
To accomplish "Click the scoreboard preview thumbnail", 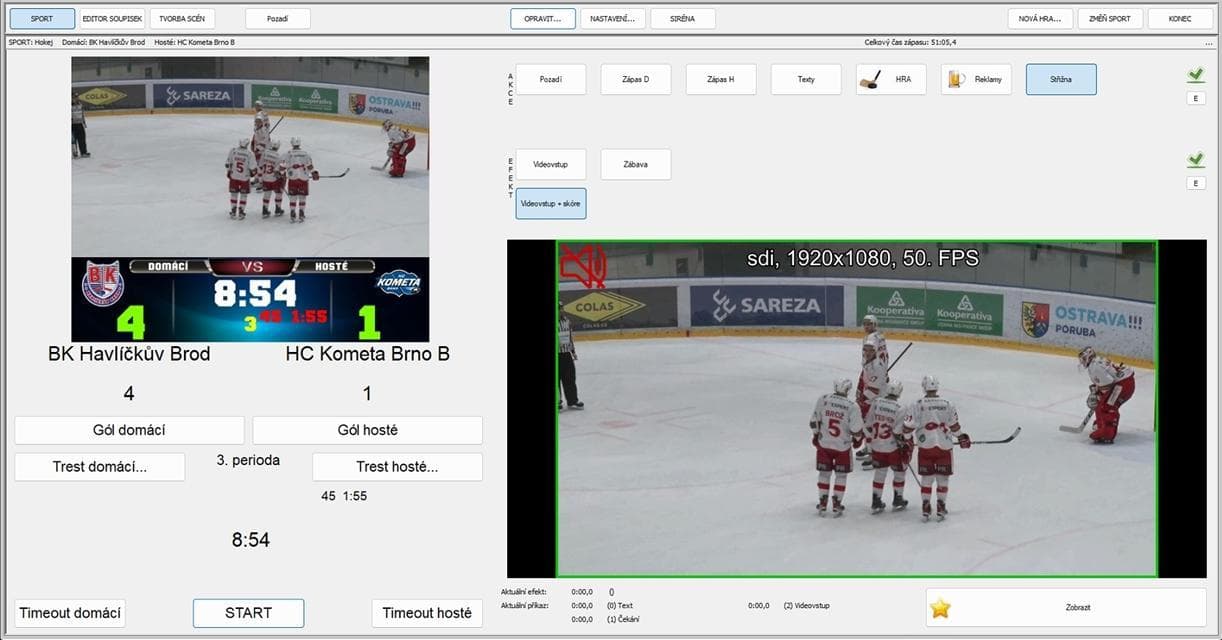I will pyautogui.click(x=250, y=199).
